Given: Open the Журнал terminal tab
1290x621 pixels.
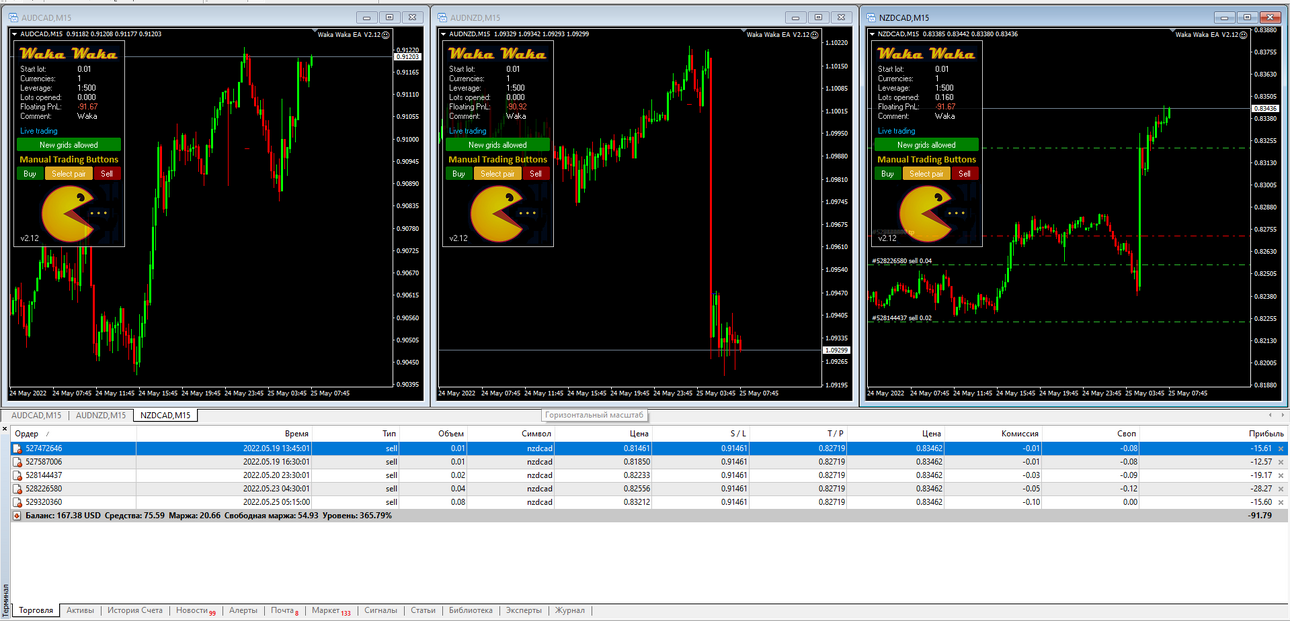Looking at the screenshot, I should click(570, 610).
